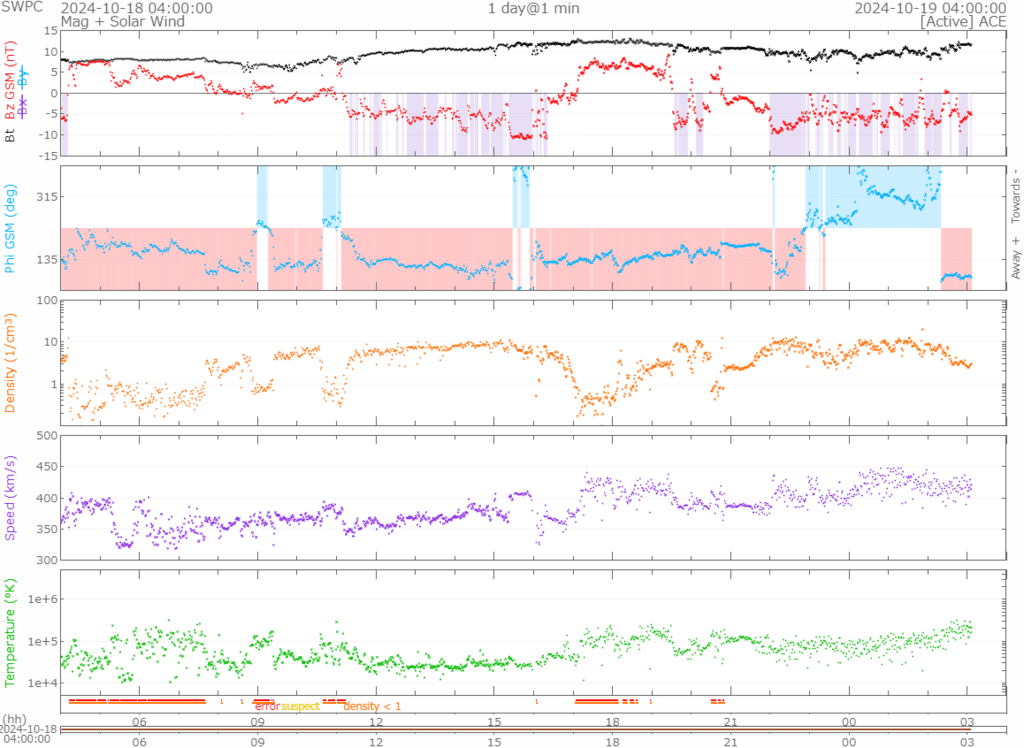Click the red 'error' flag legend
The image size is (1024, 748).
pos(267,706)
